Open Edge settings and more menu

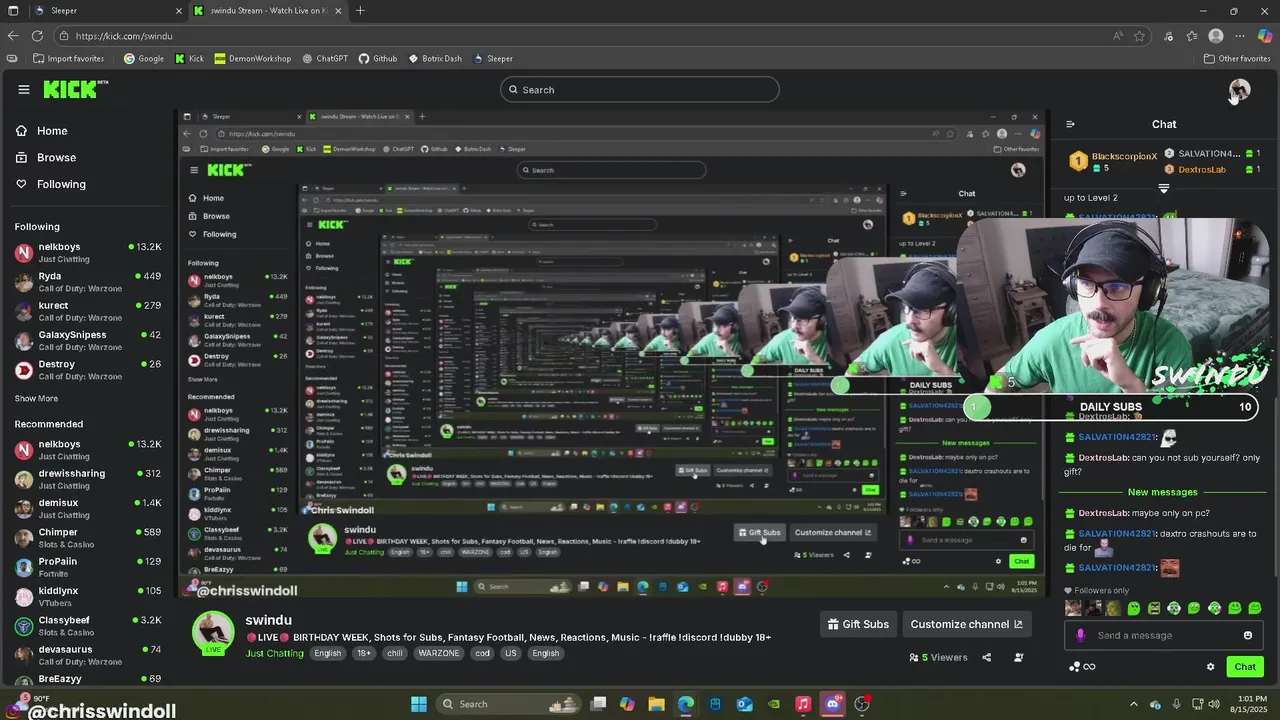1240,36
